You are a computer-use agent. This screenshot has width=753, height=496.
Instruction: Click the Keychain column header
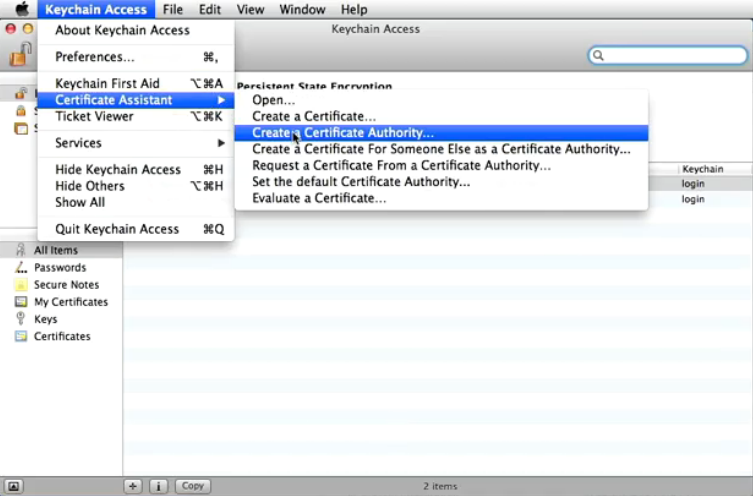pyautogui.click(x=715, y=169)
